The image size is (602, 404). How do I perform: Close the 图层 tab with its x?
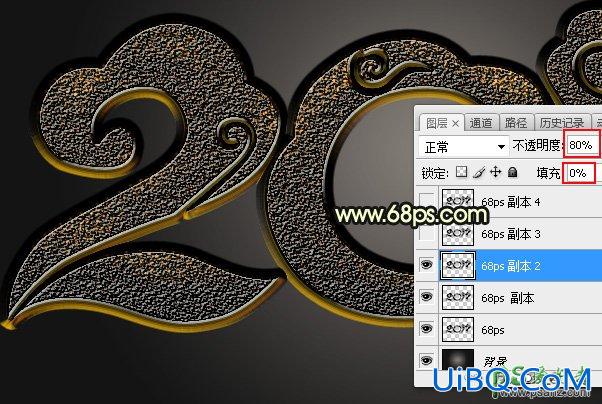point(455,124)
